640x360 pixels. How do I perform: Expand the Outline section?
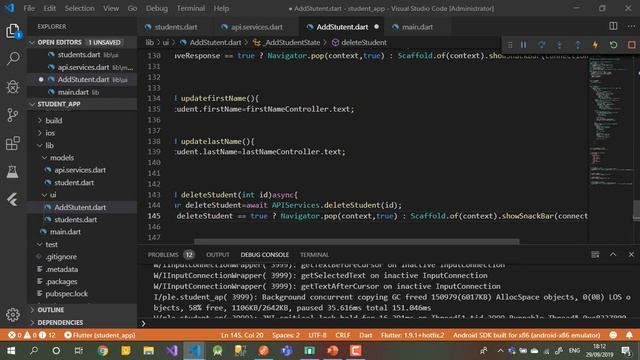coord(51,310)
